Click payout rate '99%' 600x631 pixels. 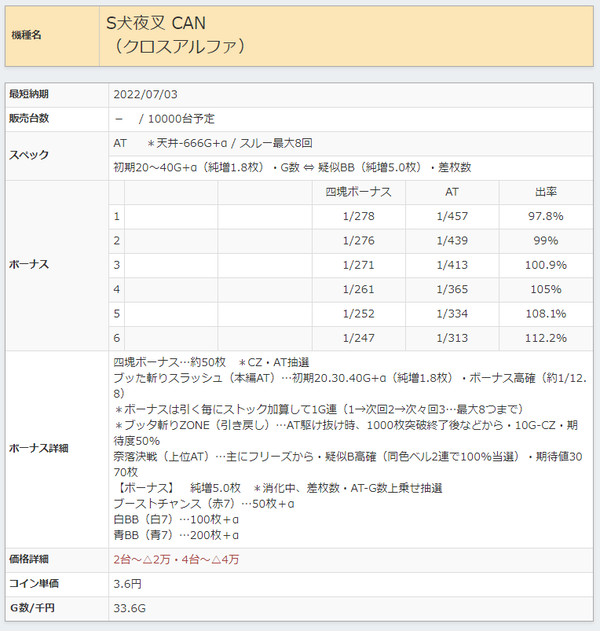coord(546,241)
